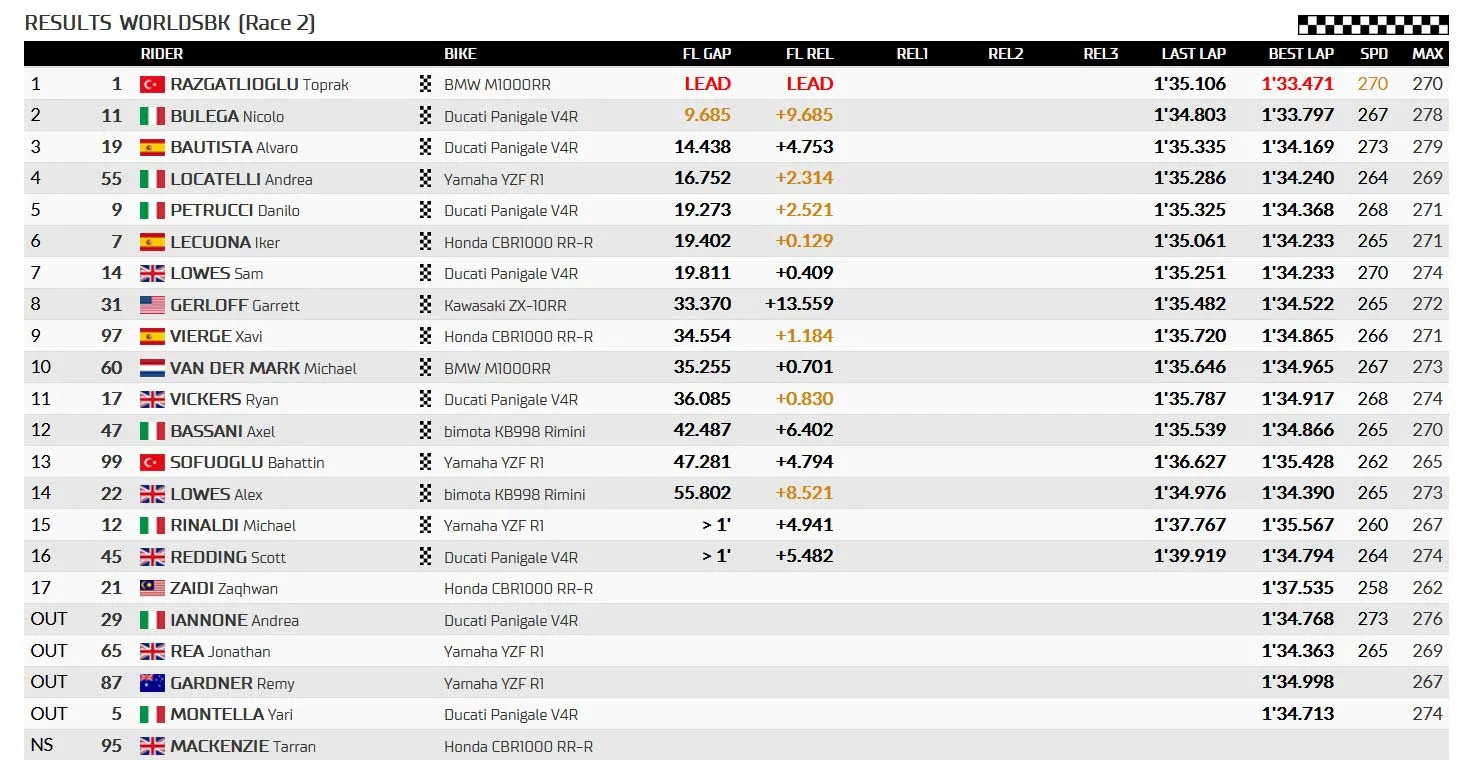Click the Italian flag beside Petrucci Danilo
Image resolution: width=1465 pixels, height=769 pixels.
(152, 211)
